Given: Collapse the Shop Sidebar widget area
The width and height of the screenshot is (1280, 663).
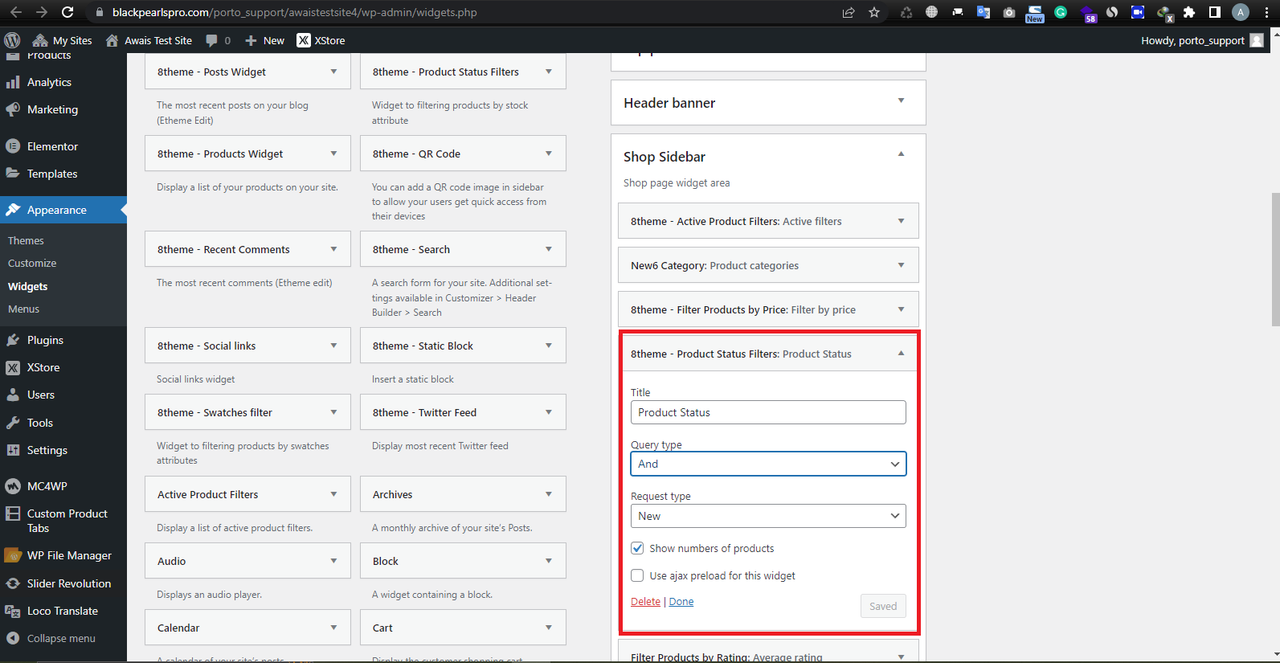Looking at the screenshot, I should pos(901,155).
